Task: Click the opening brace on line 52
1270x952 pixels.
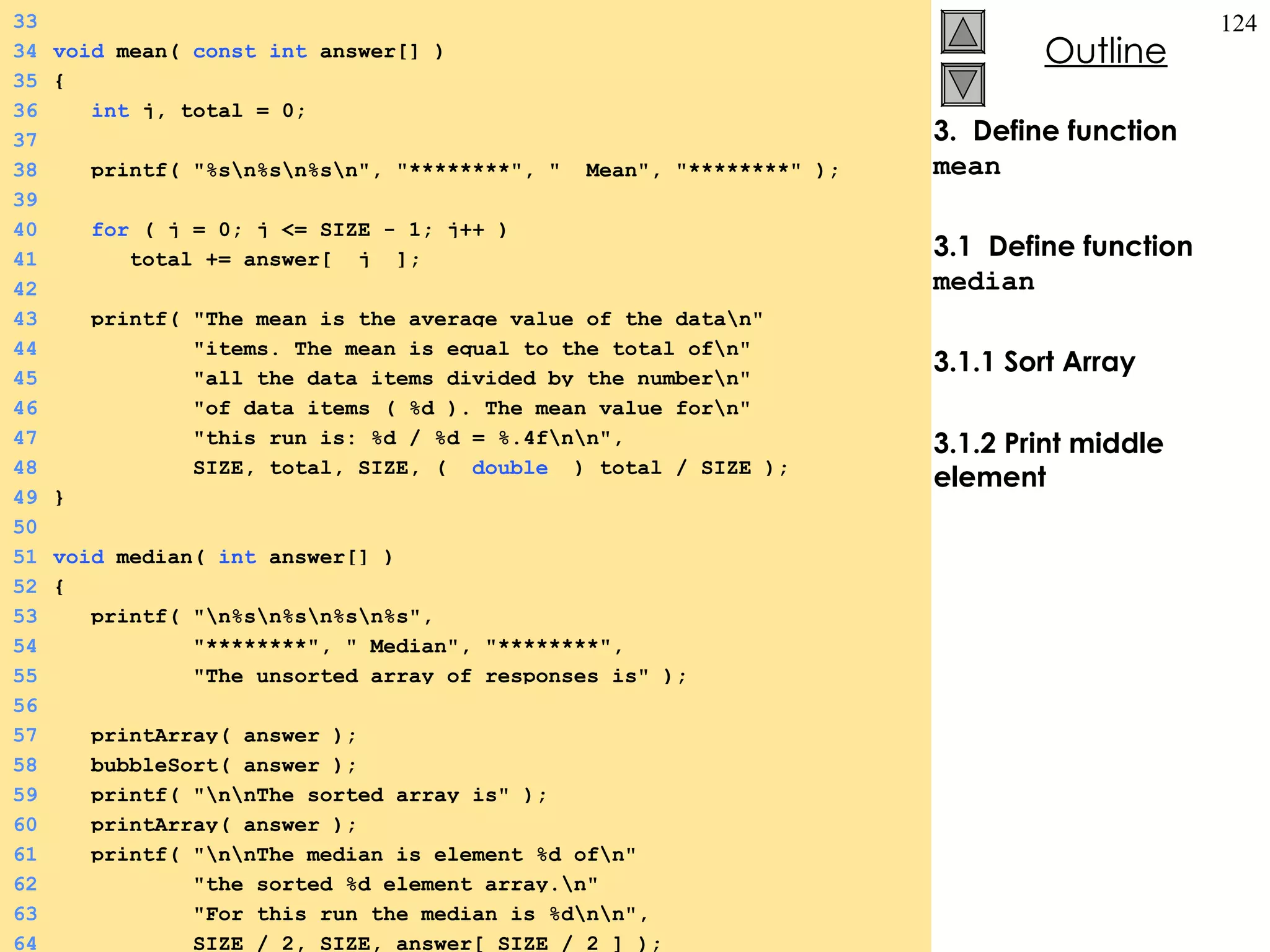Action: (x=59, y=587)
